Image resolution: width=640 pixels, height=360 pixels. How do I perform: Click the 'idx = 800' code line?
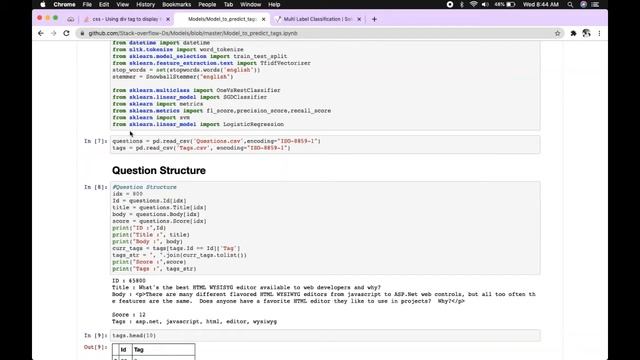tap(127, 194)
